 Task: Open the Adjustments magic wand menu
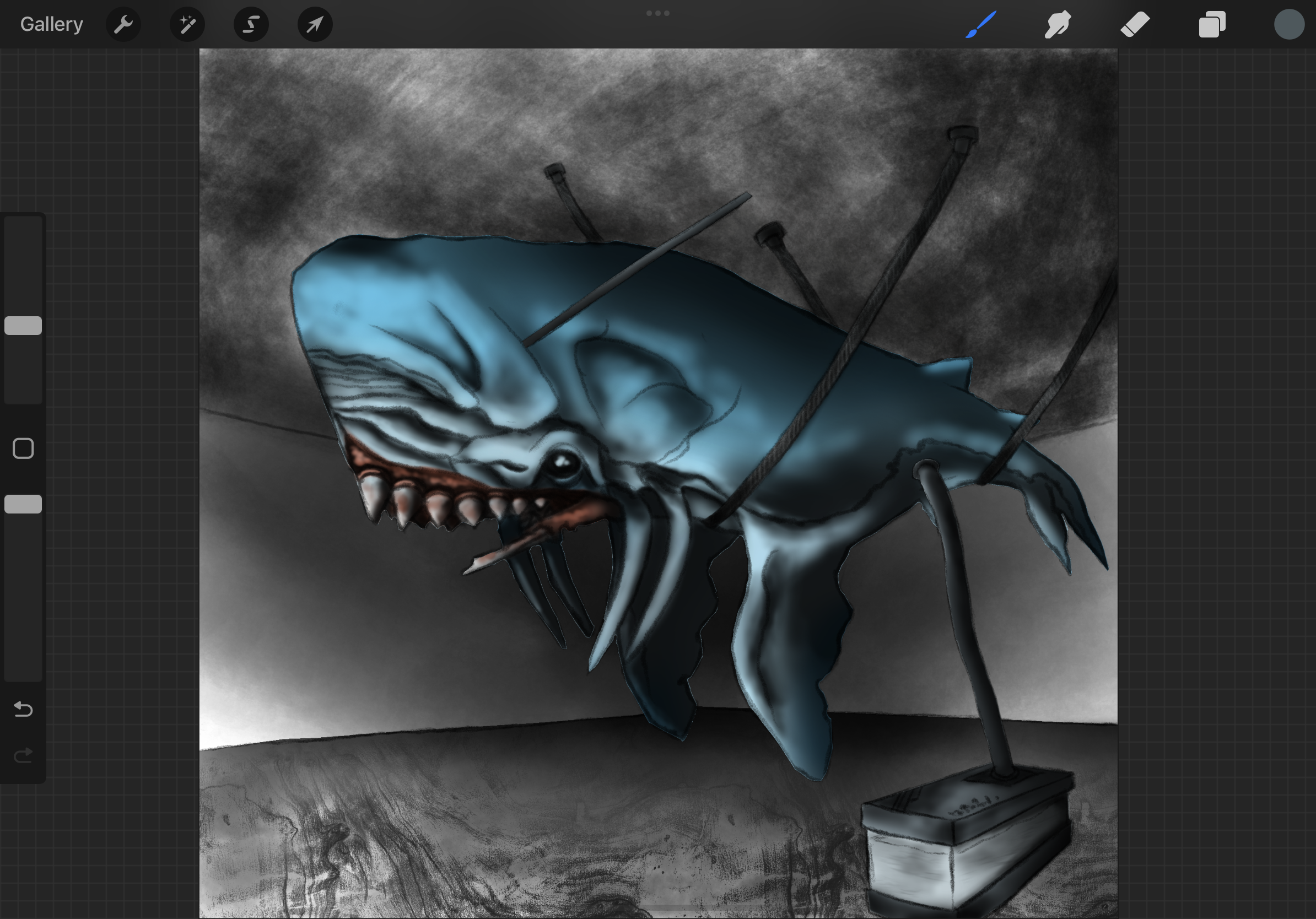click(x=187, y=24)
